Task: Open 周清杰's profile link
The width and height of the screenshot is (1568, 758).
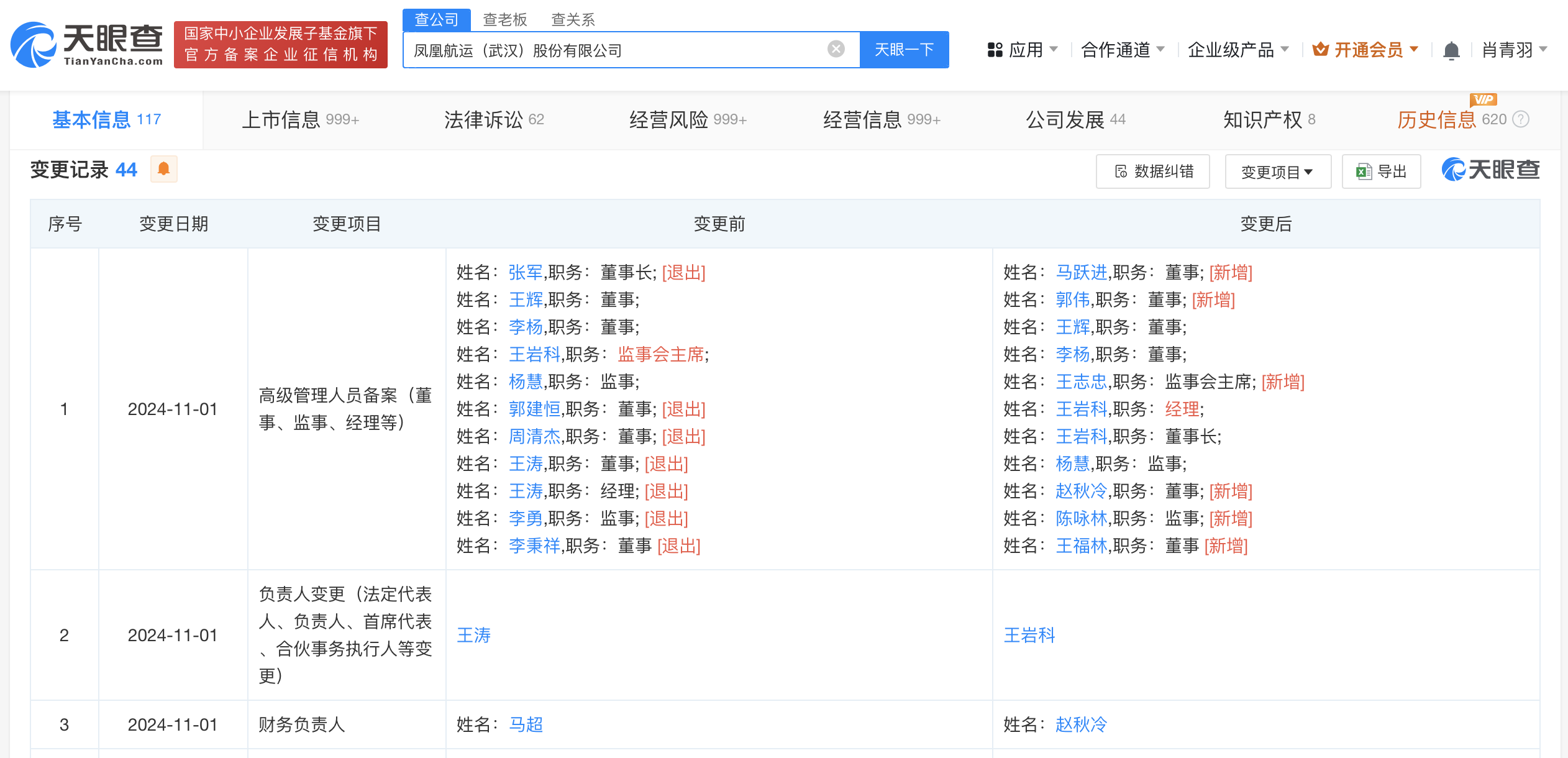Action: [x=534, y=436]
